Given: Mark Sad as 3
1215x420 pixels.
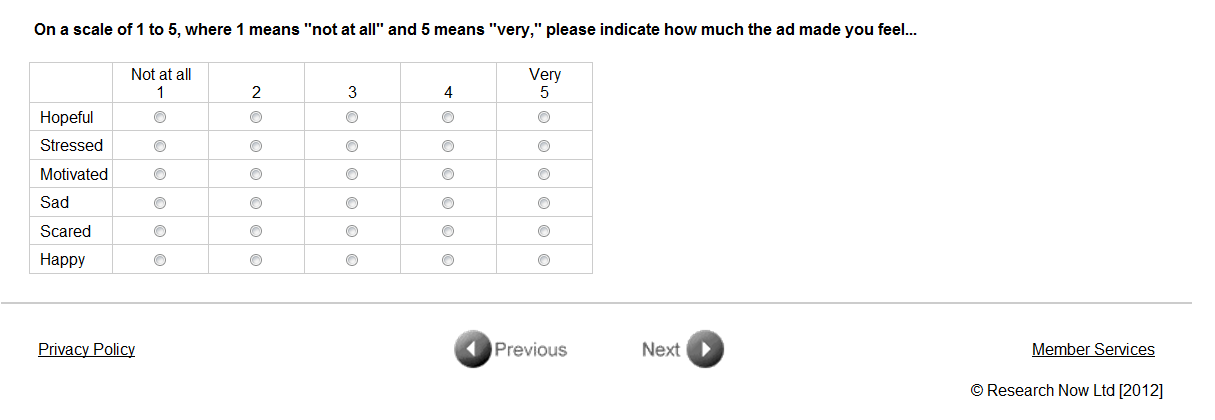Looking at the screenshot, I should 352,203.
